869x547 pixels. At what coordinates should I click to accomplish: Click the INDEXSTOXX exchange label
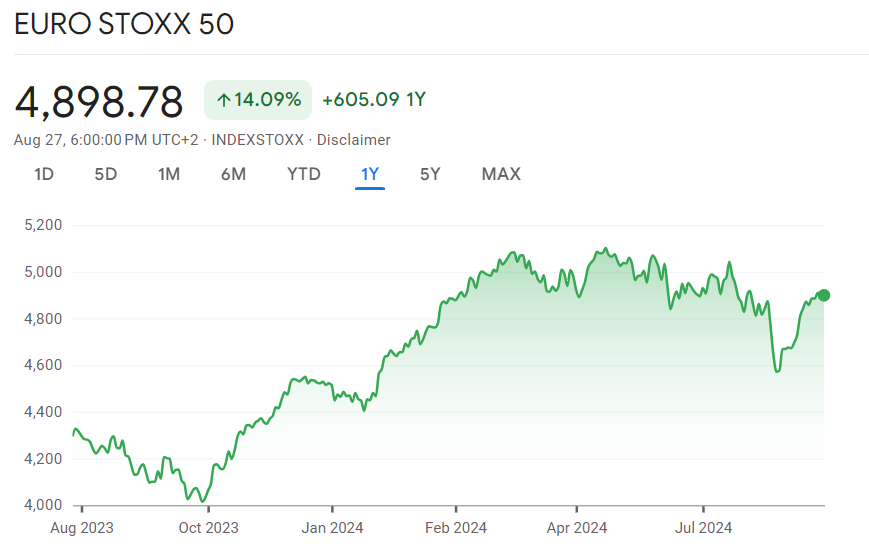tap(258, 140)
